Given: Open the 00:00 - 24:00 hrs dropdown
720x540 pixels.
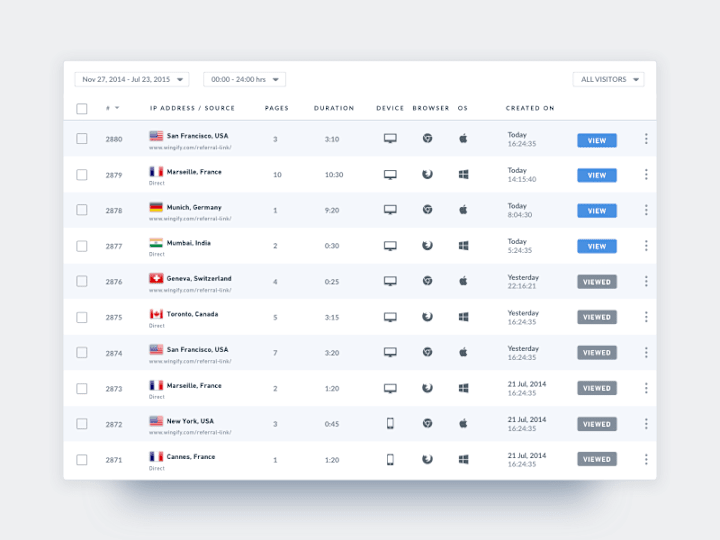Looking at the screenshot, I should coord(245,79).
